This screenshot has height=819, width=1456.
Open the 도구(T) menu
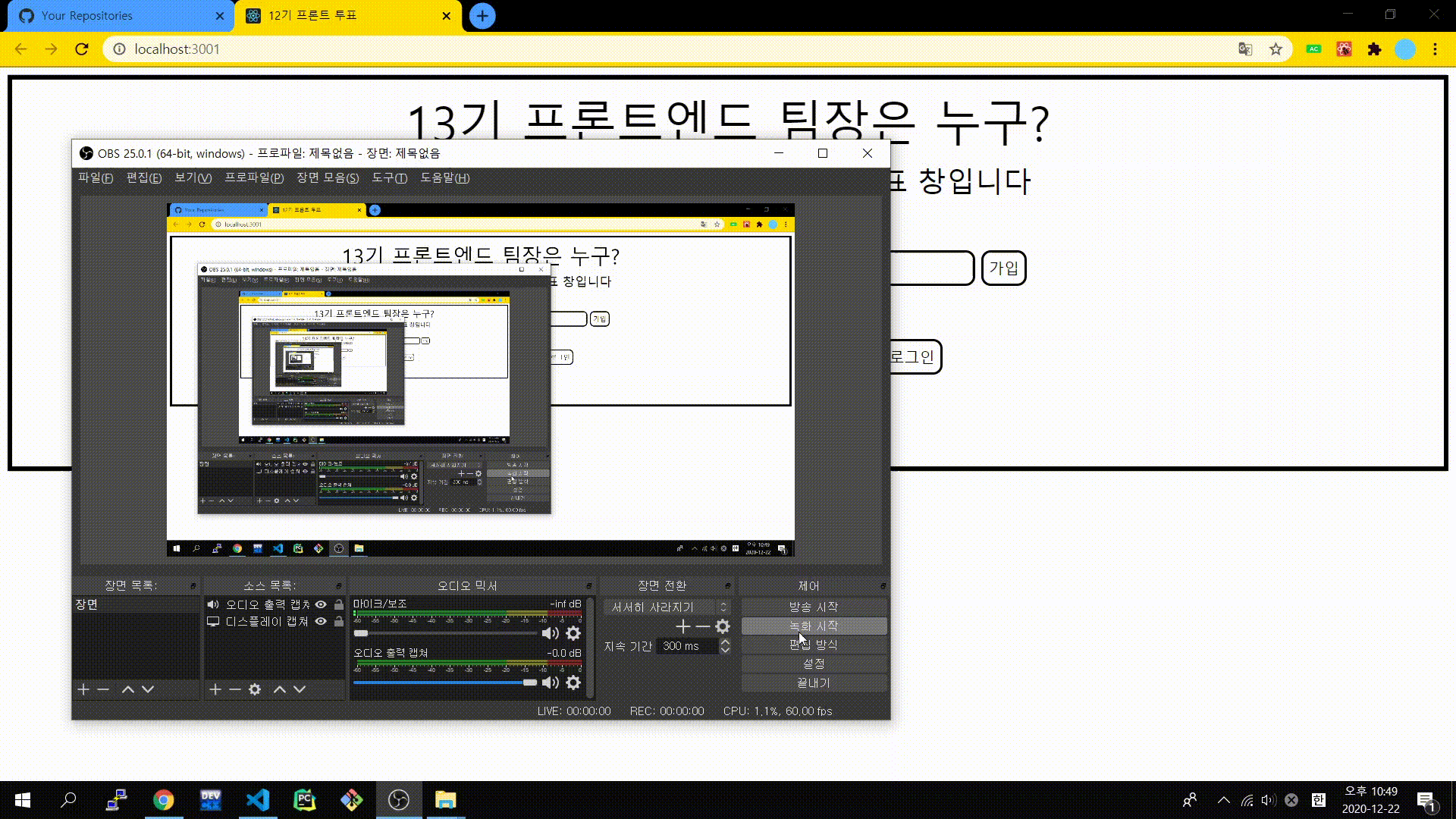[389, 177]
